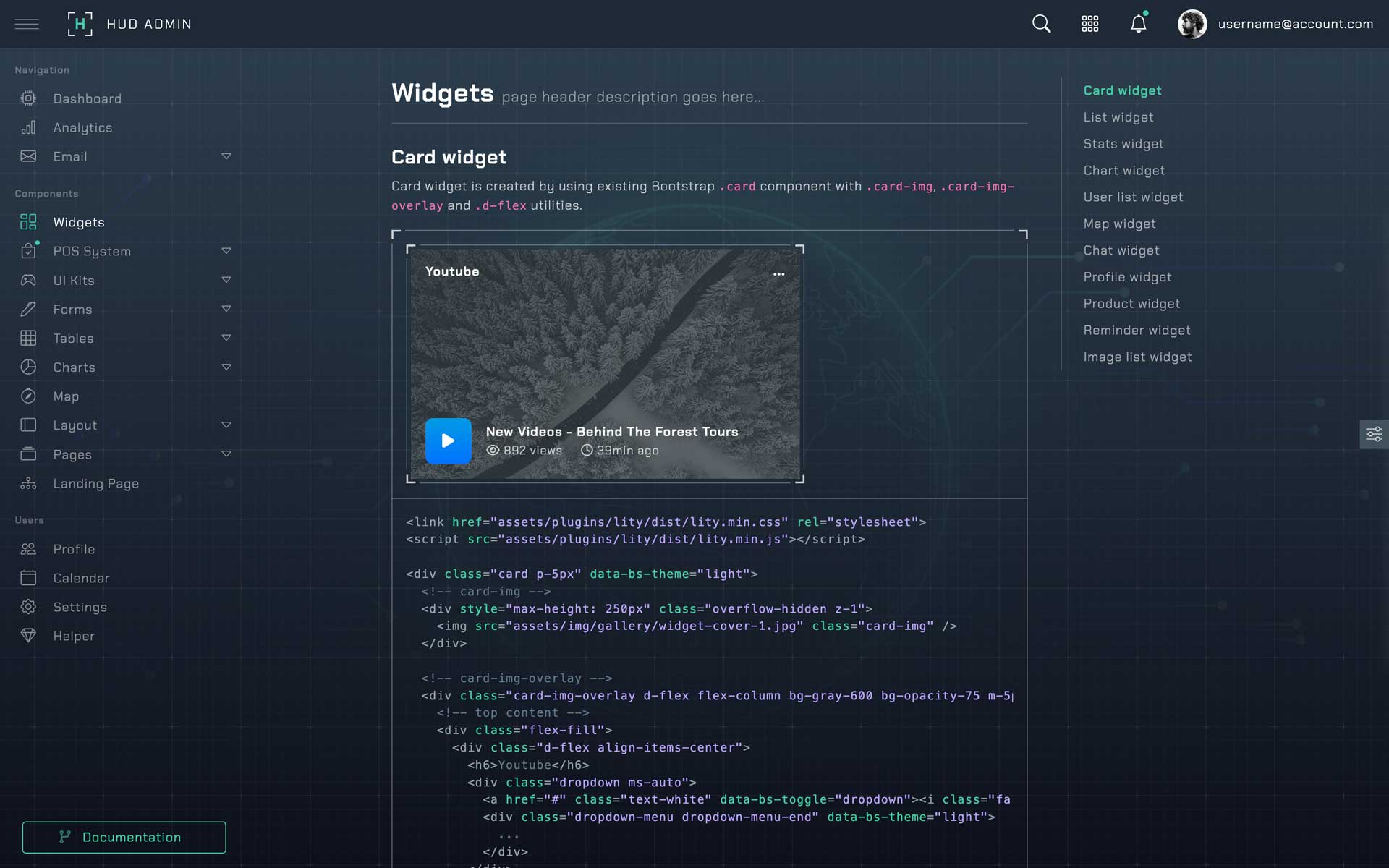Click the Documentation button

click(124, 837)
